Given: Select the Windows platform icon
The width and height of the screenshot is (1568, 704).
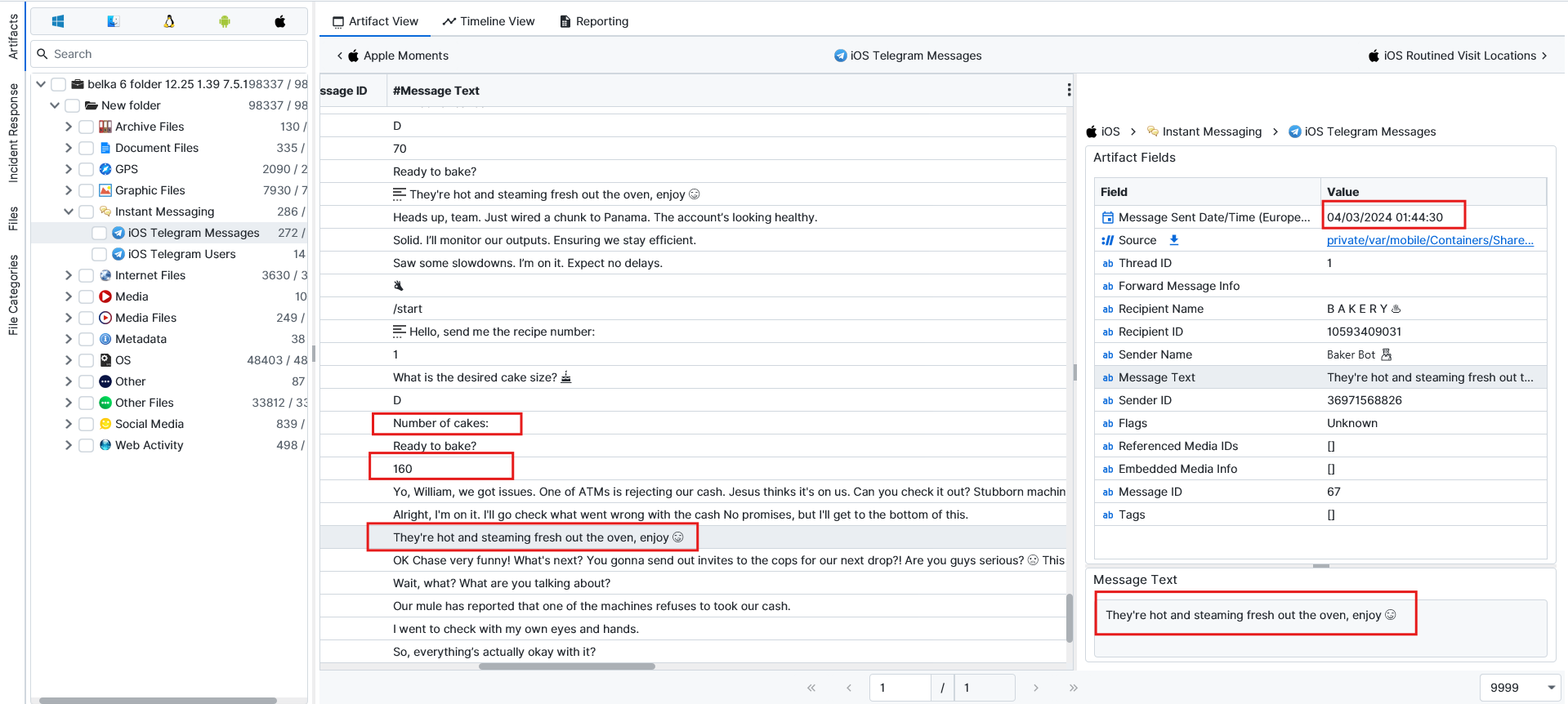Looking at the screenshot, I should 58,21.
